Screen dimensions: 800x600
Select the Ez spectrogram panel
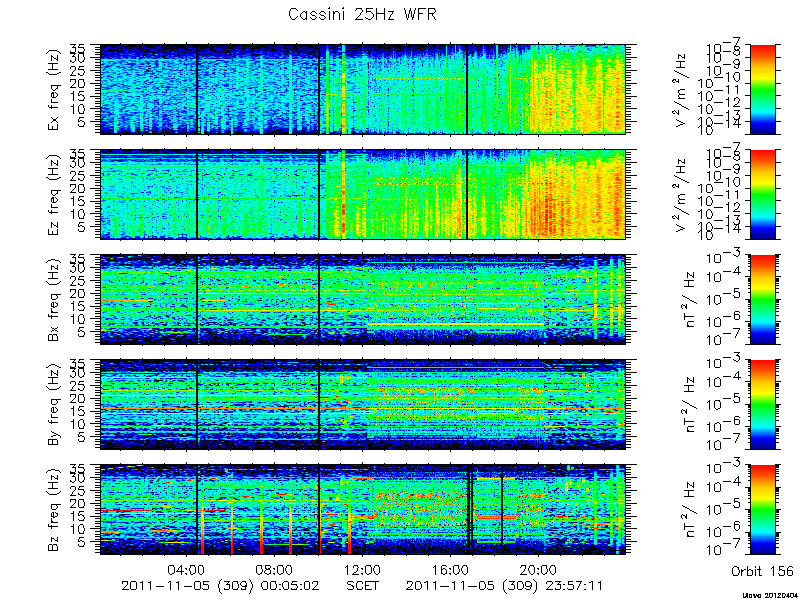point(363,194)
